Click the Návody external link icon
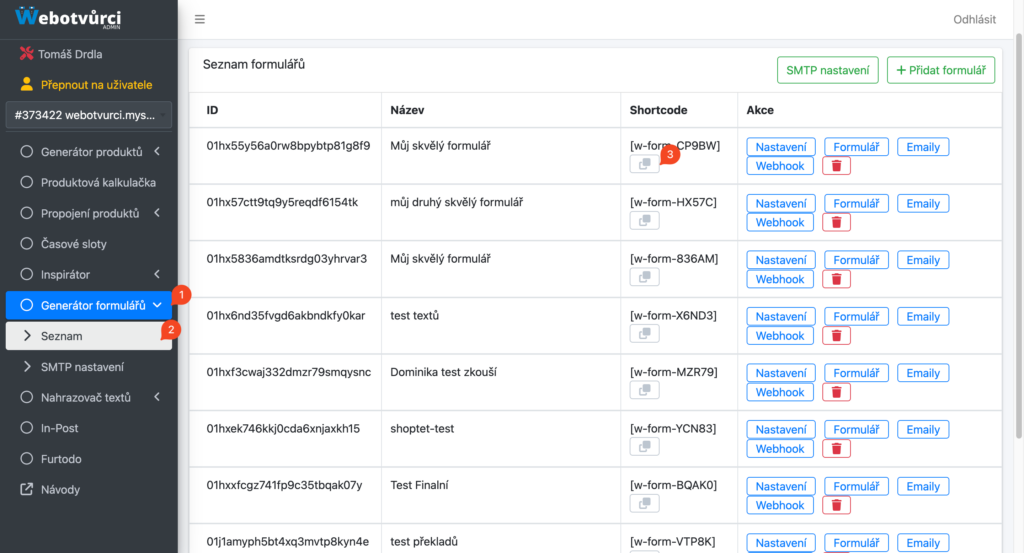This screenshot has width=1024, height=553. pos(26,489)
